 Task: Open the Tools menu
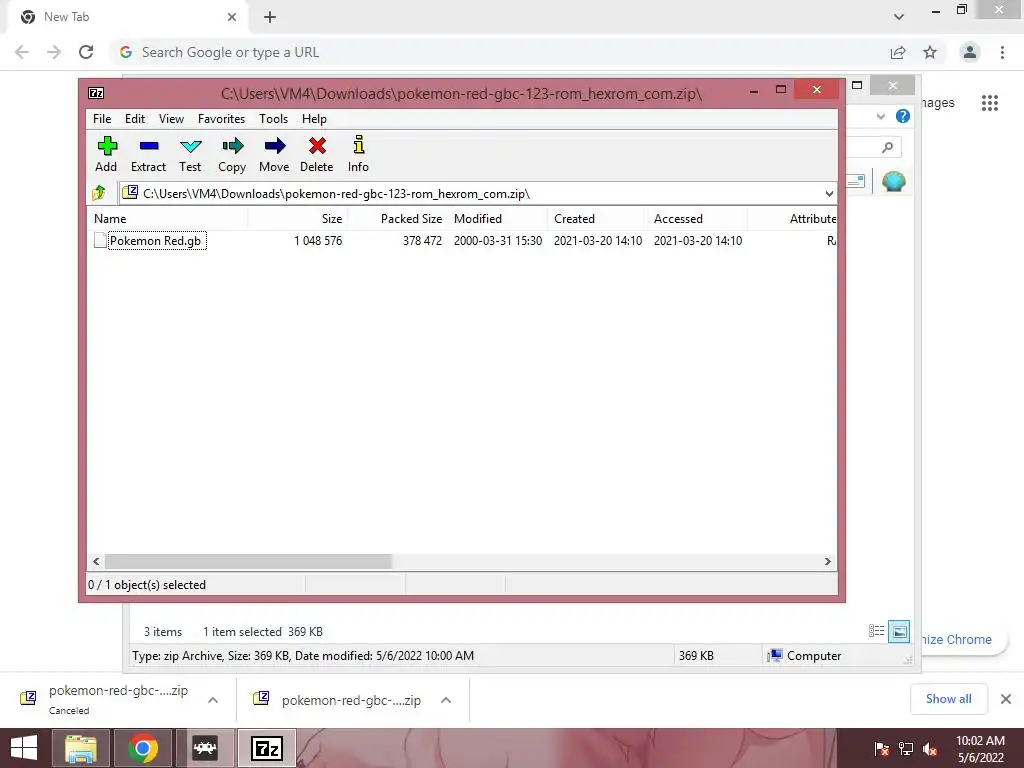point(273,119)
